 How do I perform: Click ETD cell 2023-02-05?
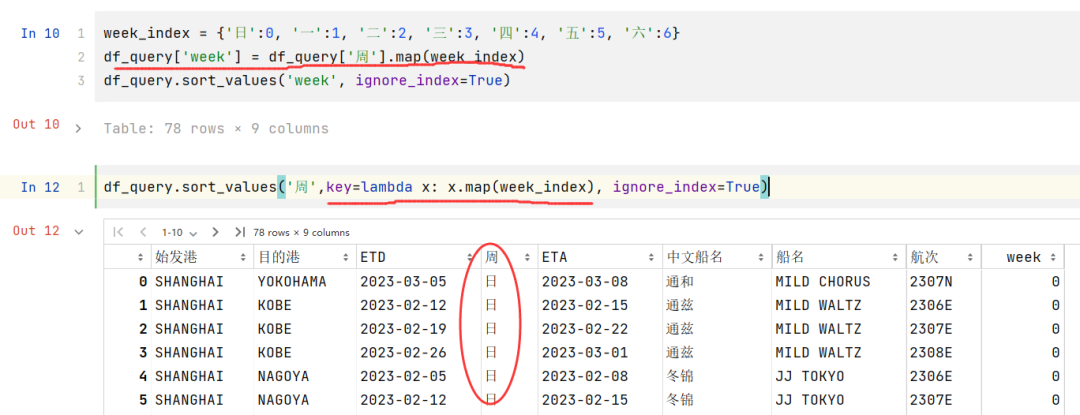[x=404, y=376]
